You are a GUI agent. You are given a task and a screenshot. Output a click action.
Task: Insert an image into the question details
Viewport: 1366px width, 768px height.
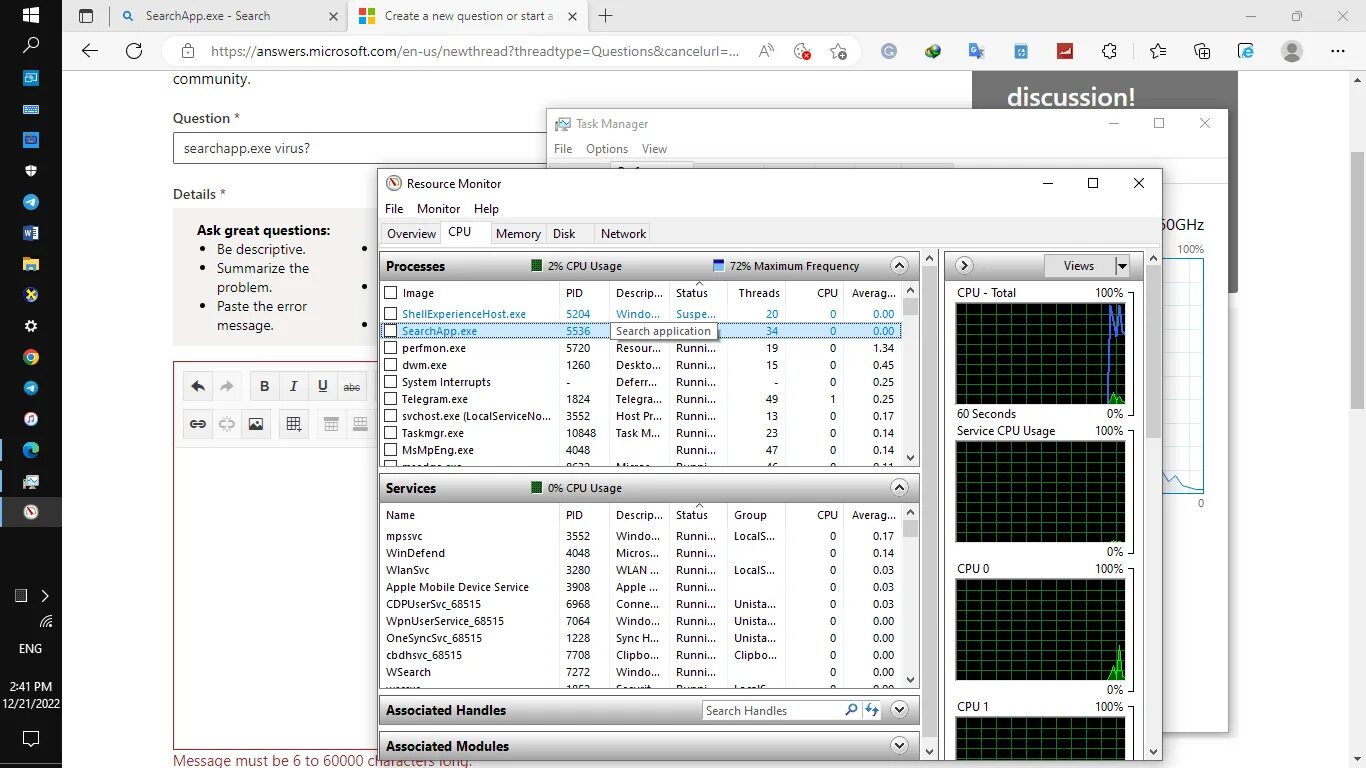[256, 424]
